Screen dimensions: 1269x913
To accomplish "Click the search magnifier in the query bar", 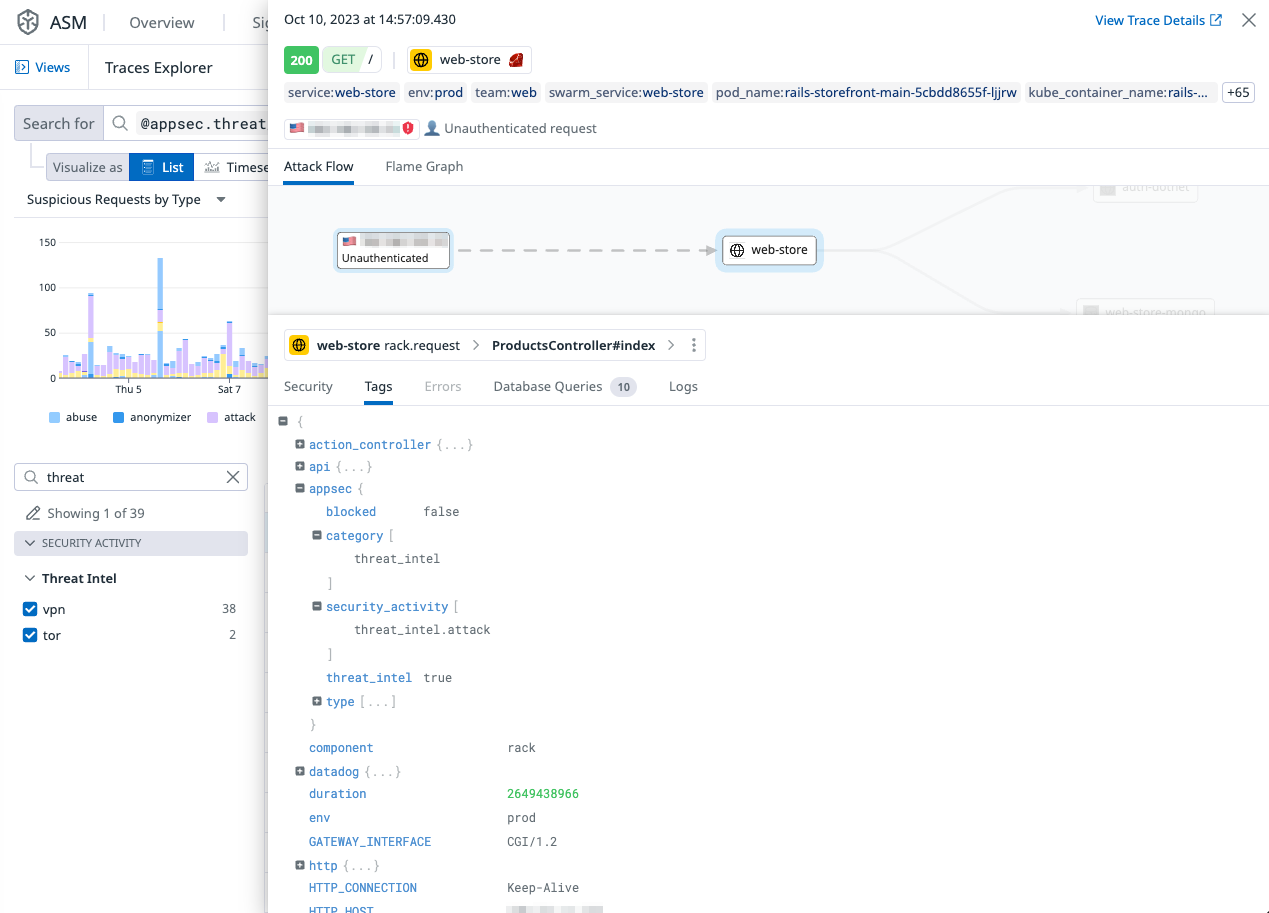I will tap(120, 124).
